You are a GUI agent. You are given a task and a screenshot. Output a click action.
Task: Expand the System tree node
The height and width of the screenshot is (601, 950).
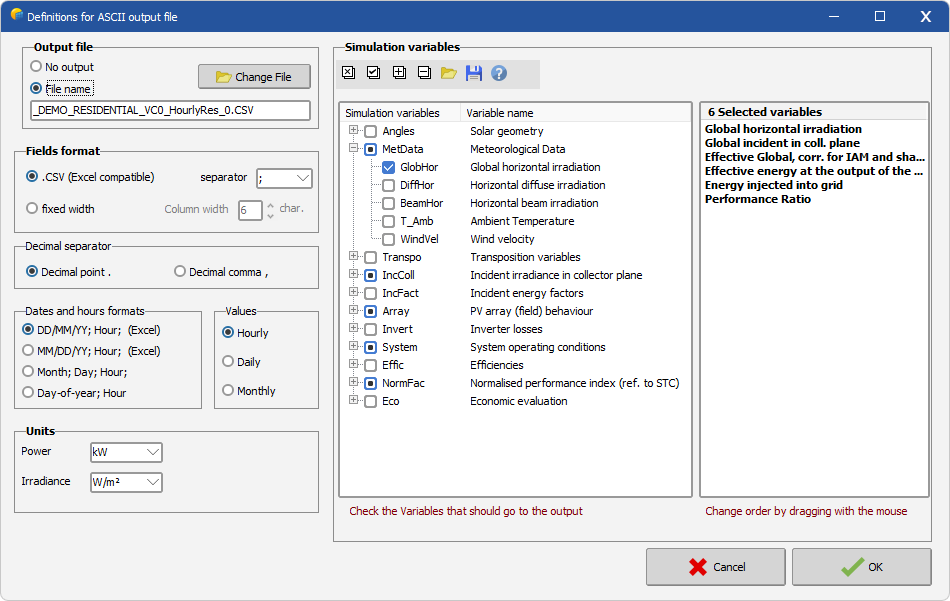point(353,346)
